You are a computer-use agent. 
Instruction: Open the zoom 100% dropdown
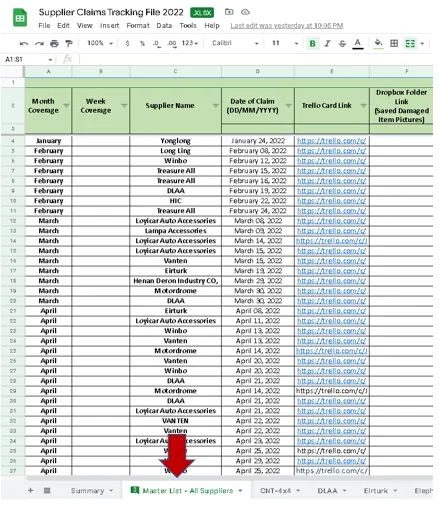click(x=100, y=43)
